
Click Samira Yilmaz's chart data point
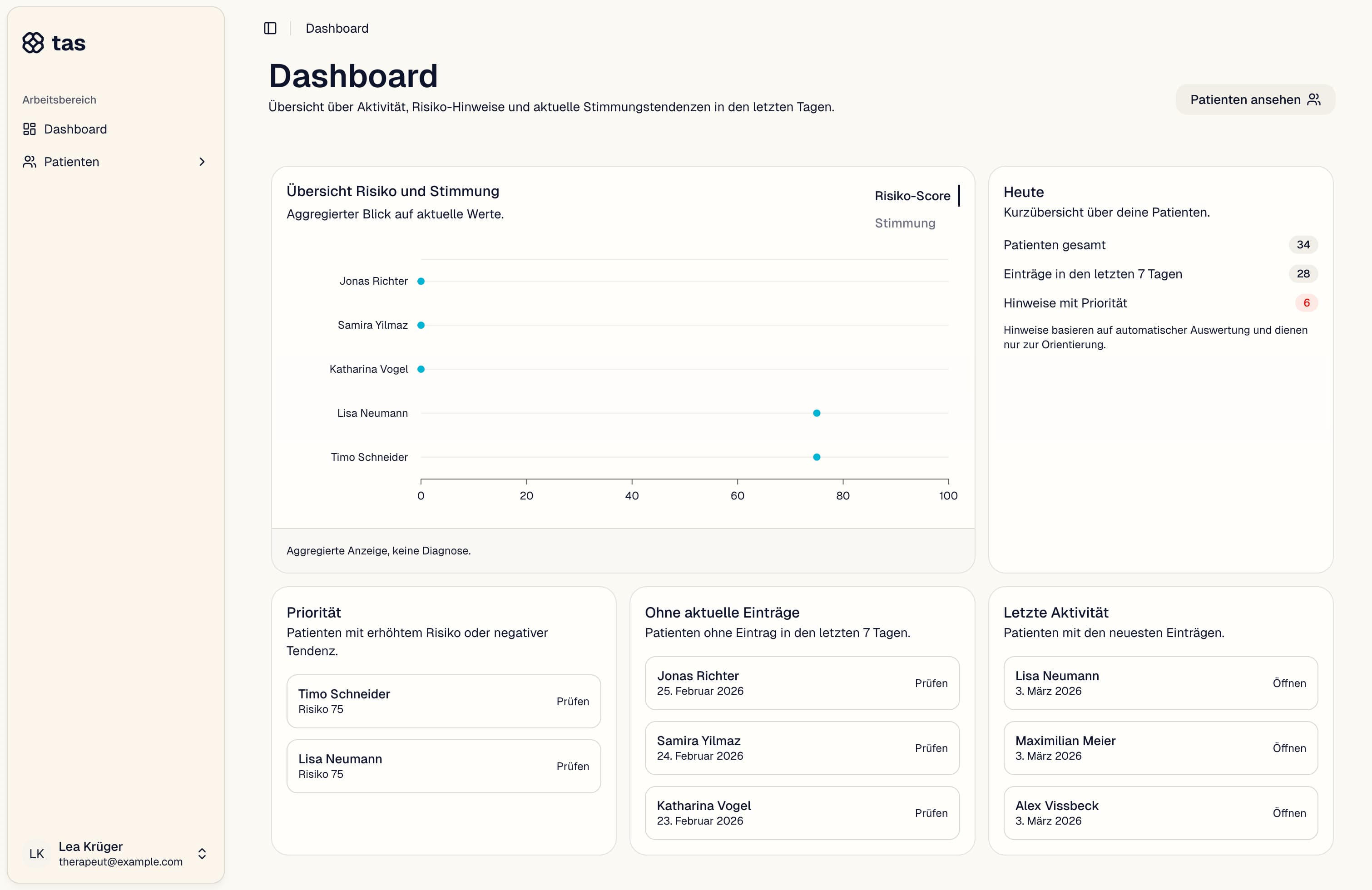421,325
